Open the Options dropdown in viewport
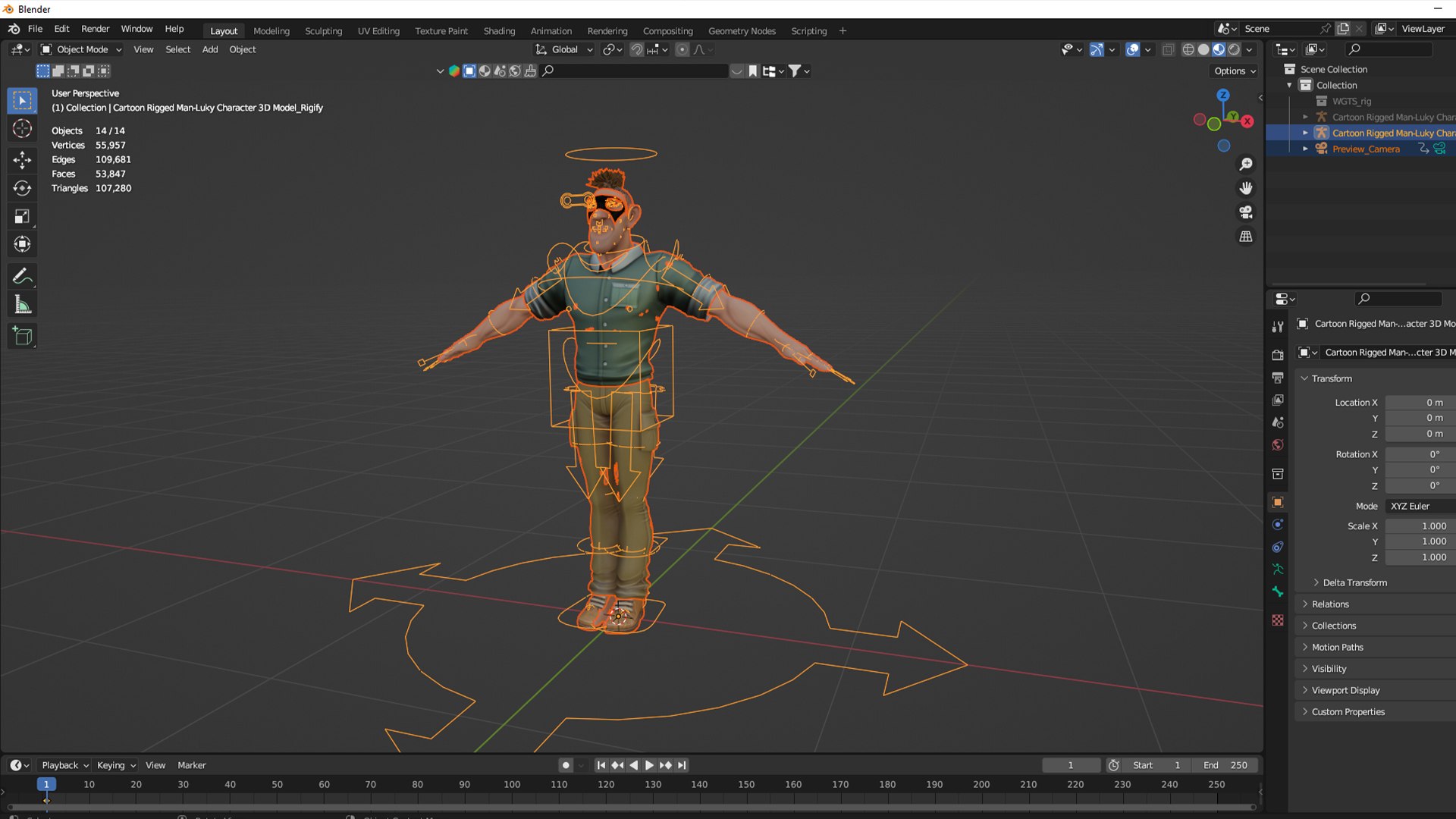The height and width of the screenshot is (819, 1456). (1235, 71)
